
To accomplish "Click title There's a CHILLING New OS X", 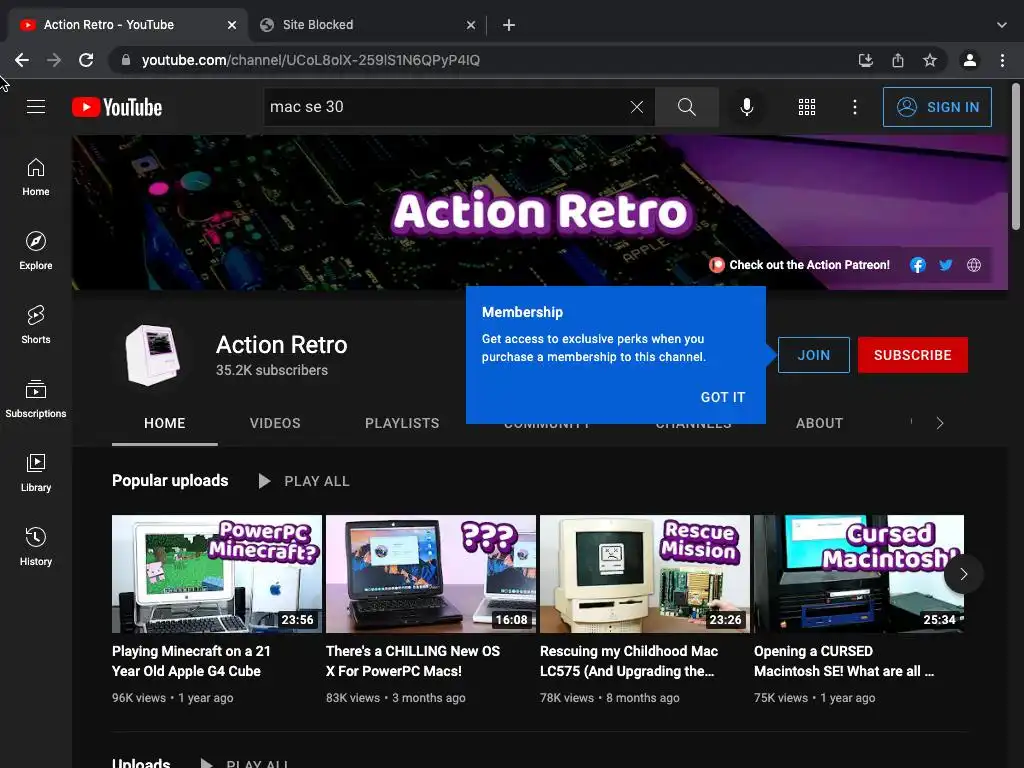I will click(413, 661).
